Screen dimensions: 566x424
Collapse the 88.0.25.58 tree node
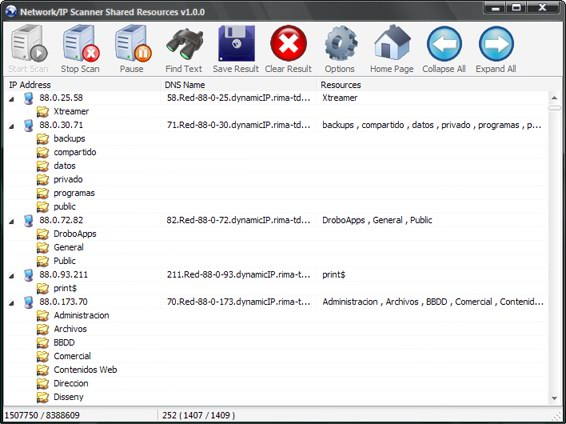point(12,99)
